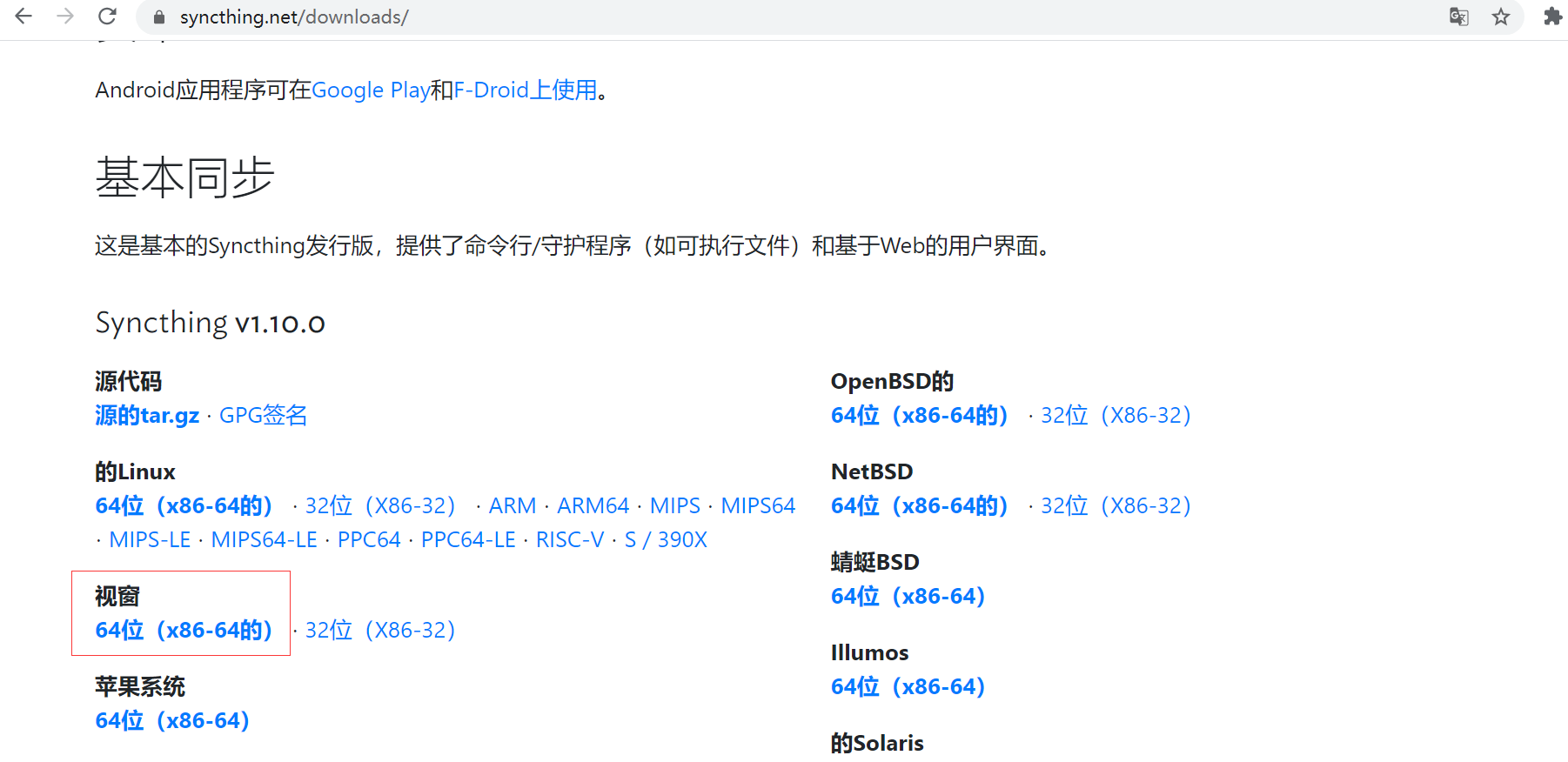Image resolution: width=1568 pixels, height=762 pixels.
Task: Download OpenBSD 32位 (X86-32) build
Action: coord(1116,415)
